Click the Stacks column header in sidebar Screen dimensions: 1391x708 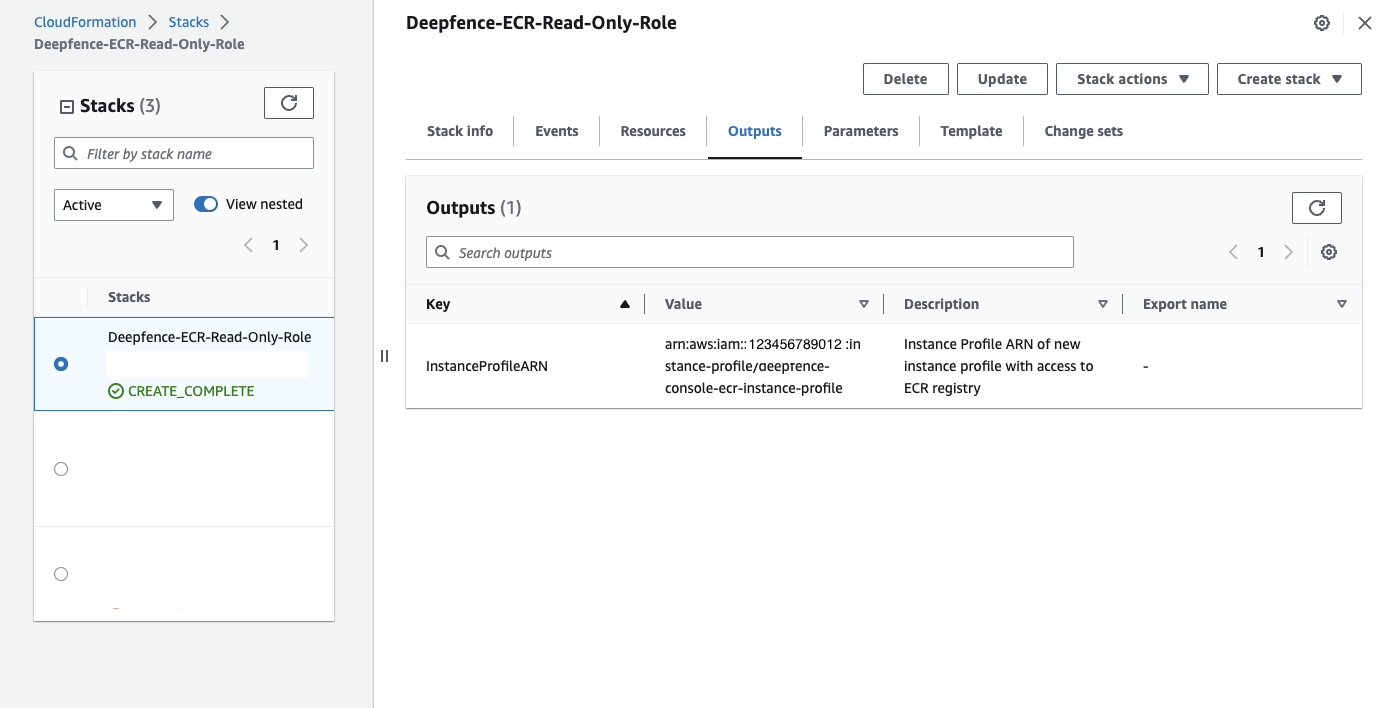129,297
